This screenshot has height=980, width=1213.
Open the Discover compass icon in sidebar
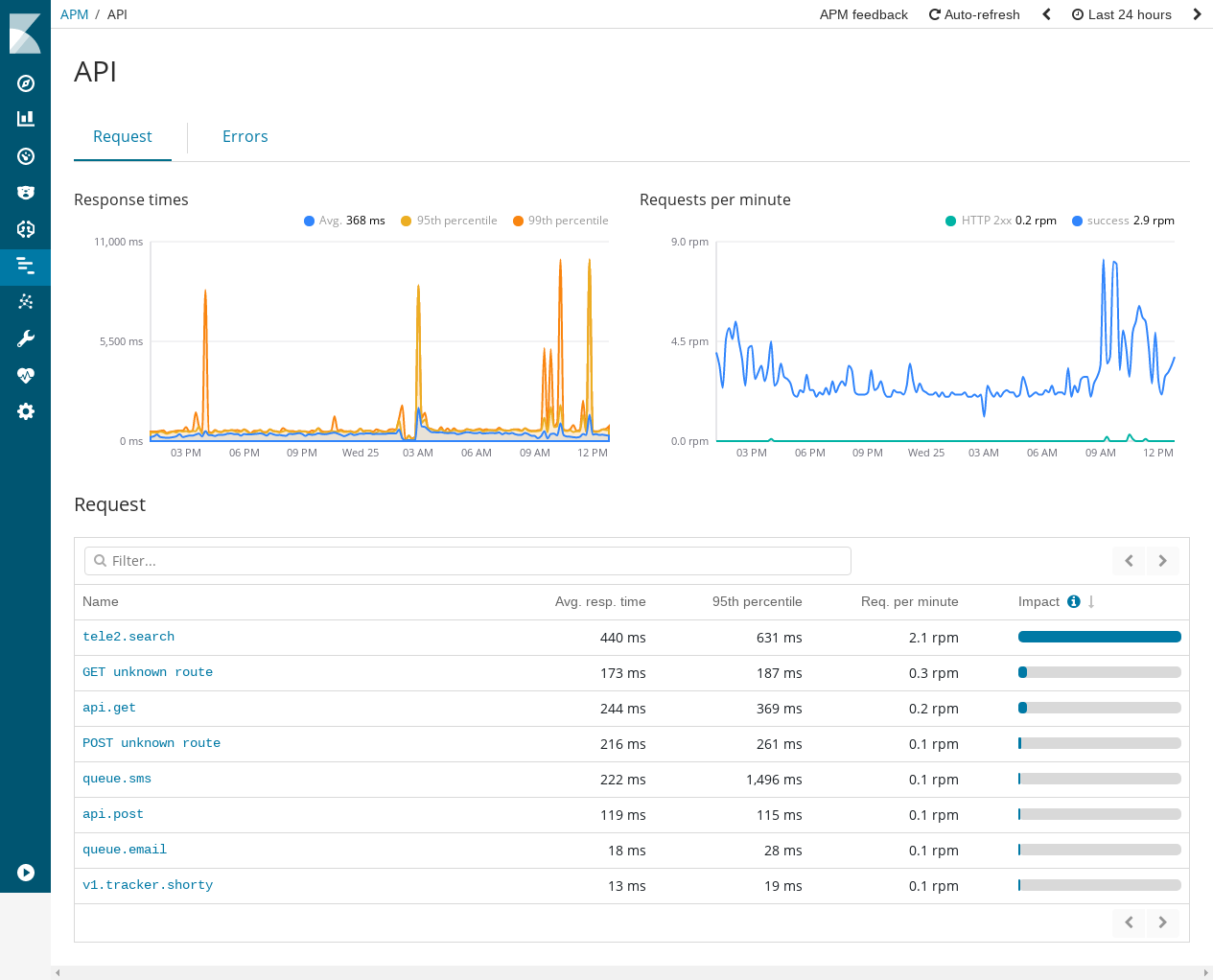click(x=25, y=83)
